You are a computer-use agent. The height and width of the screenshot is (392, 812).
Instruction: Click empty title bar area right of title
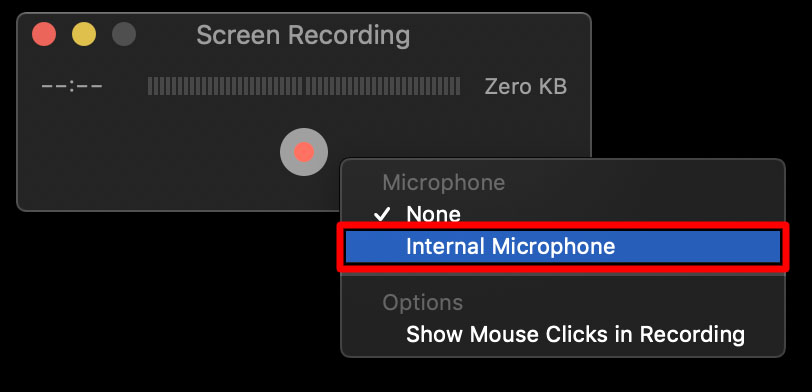497,35
